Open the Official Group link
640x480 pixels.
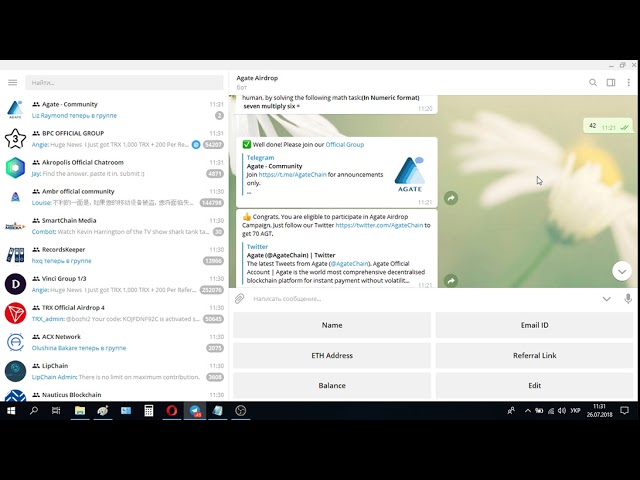[x=344, y=144]
